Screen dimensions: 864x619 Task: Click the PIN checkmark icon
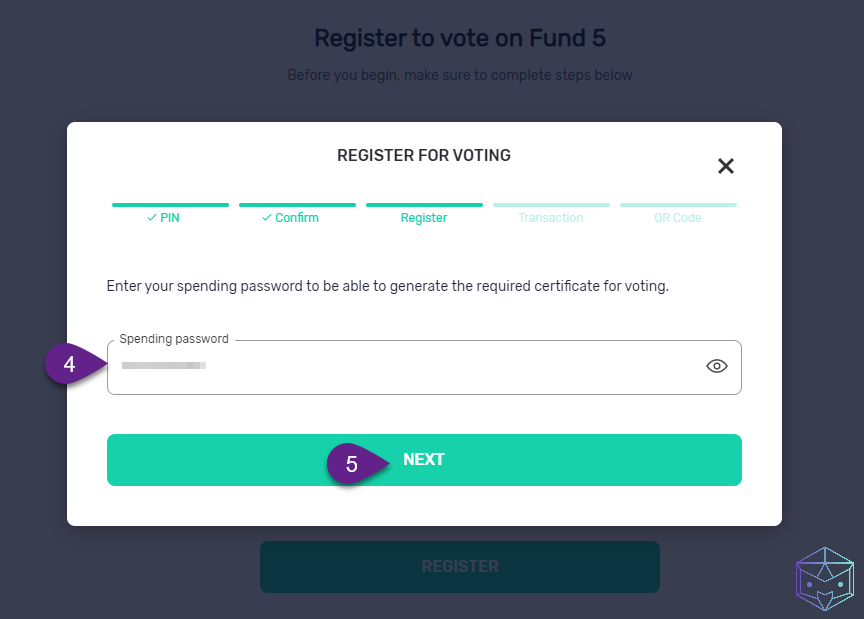coord(152,218)
